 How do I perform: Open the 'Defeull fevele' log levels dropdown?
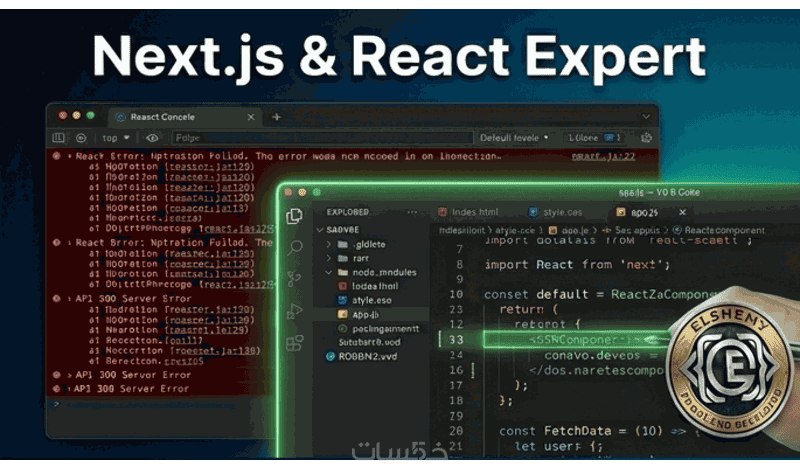[x=514, y=138]
